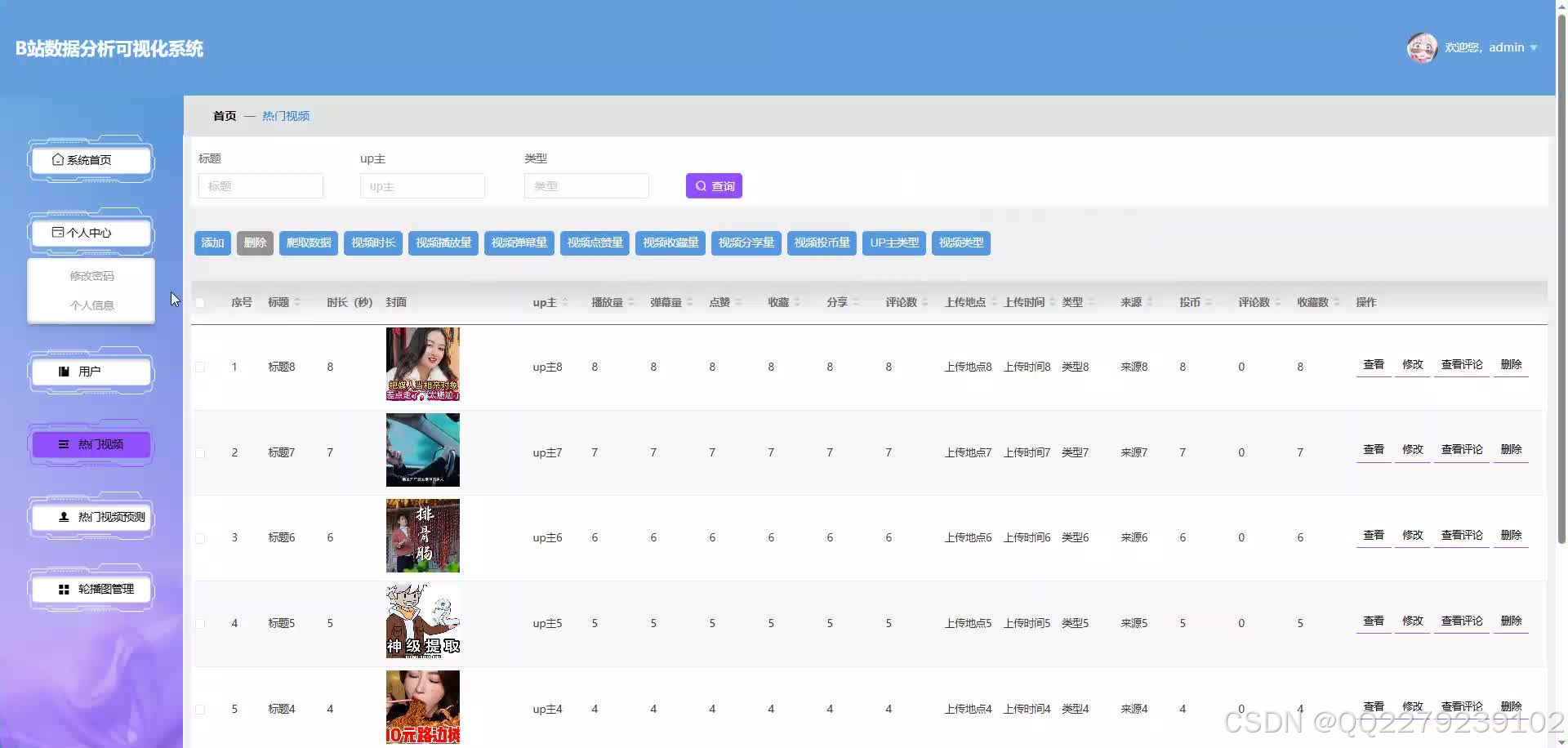Open the admin dropdown arrow

pos(1534,48)
